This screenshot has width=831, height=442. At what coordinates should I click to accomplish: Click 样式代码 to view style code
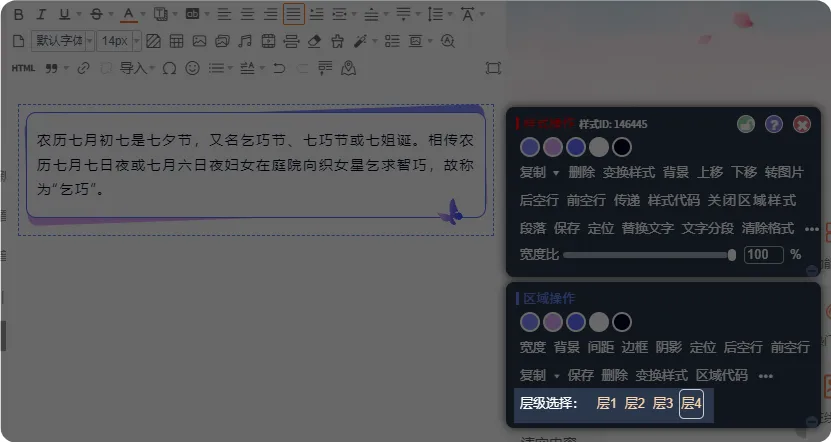pos(674,200)
